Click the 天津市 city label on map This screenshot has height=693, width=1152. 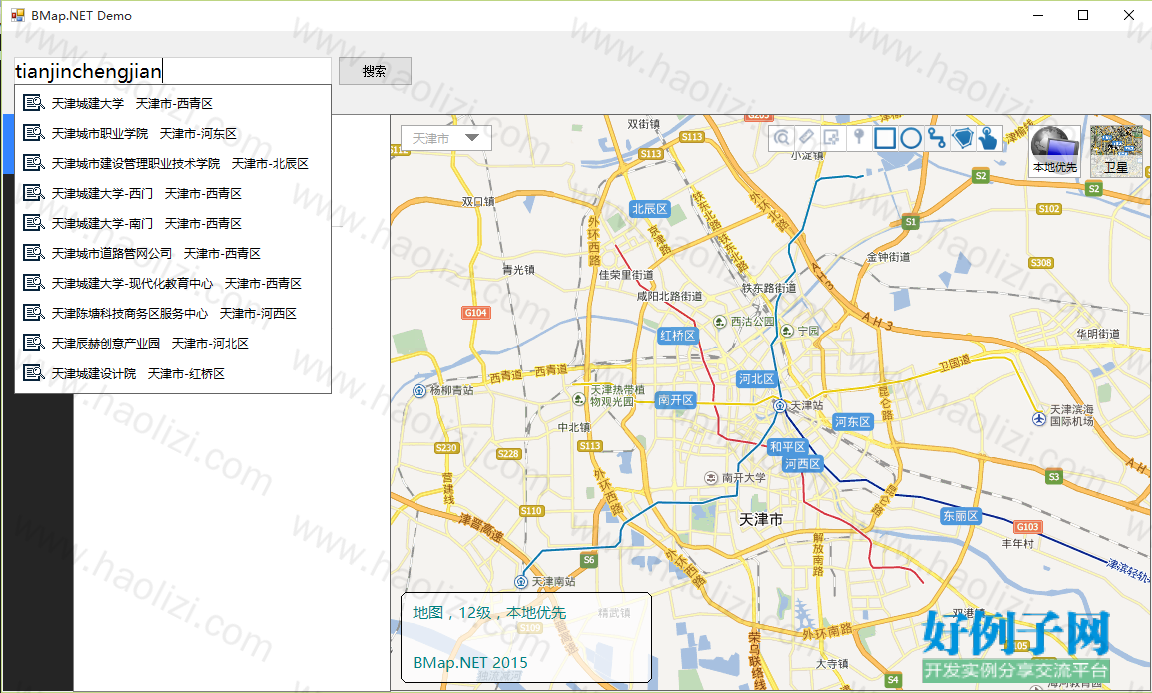point(760,520)
